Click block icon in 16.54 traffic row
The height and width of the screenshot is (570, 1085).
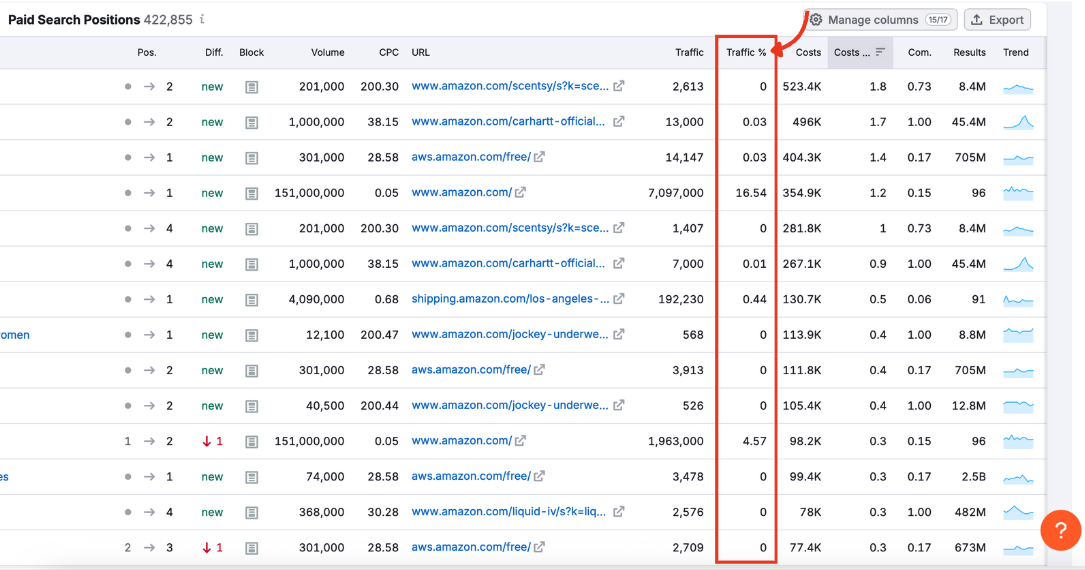pos(252,193)
